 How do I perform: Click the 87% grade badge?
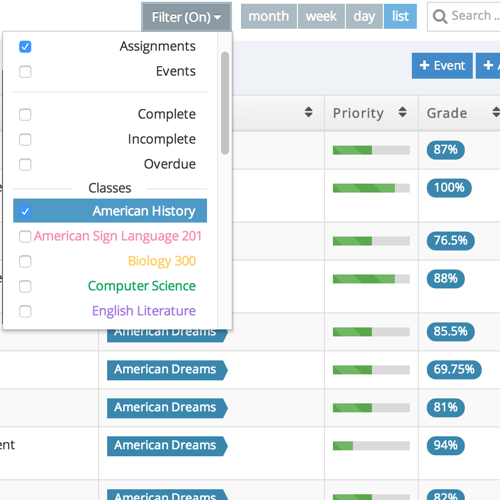(445, 150)
